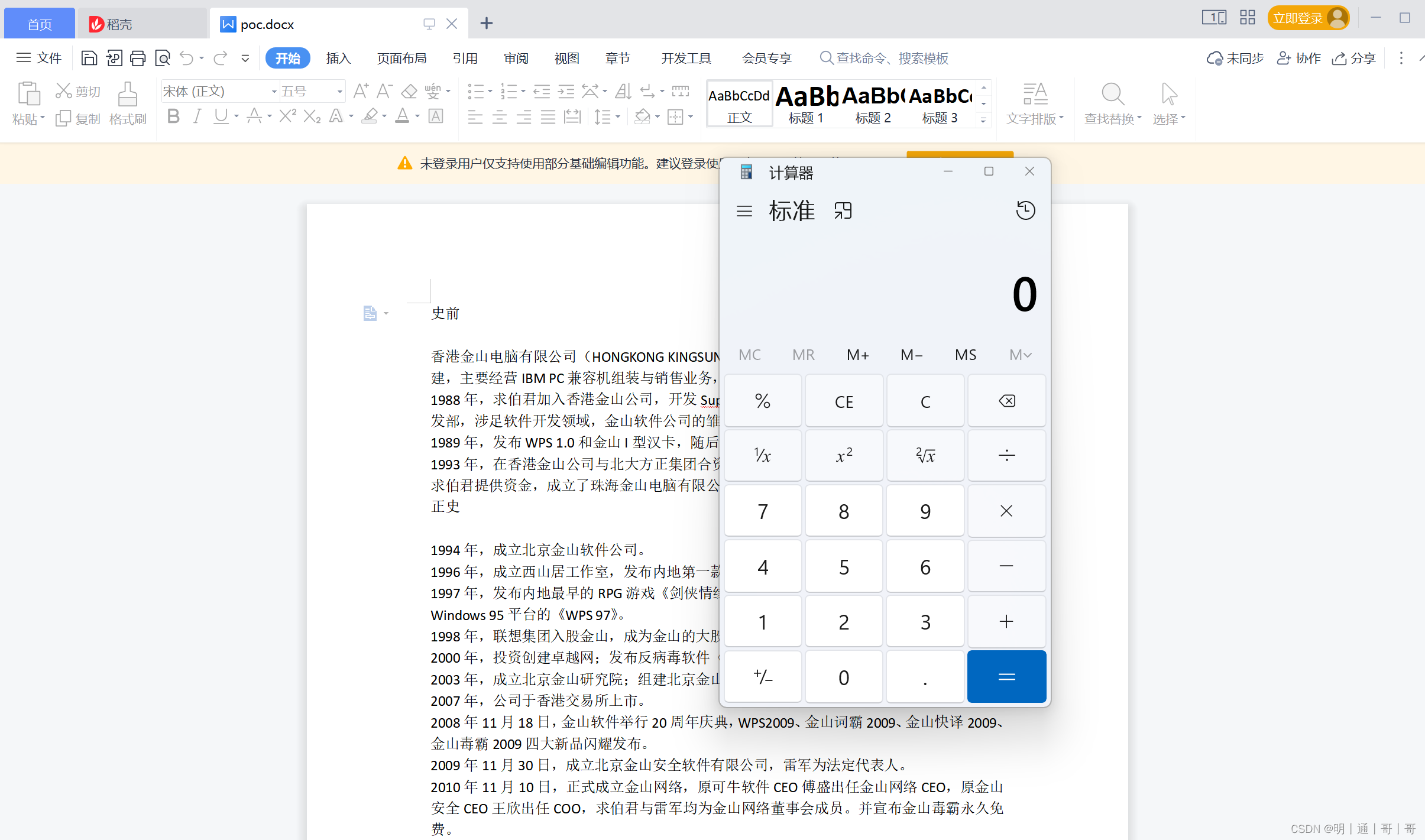Toggle show paragraph marks icon
The width and height of the screenshot is (1425, 840).
click(x=647, y=91)
